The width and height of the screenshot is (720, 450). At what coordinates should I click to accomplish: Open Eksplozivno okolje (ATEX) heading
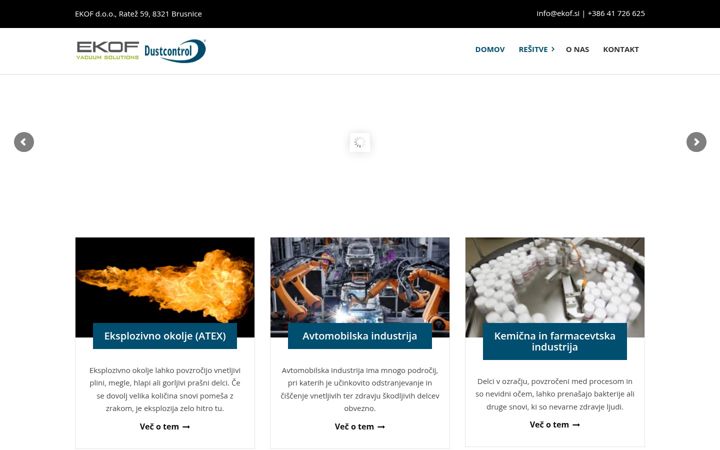(165, 336)
